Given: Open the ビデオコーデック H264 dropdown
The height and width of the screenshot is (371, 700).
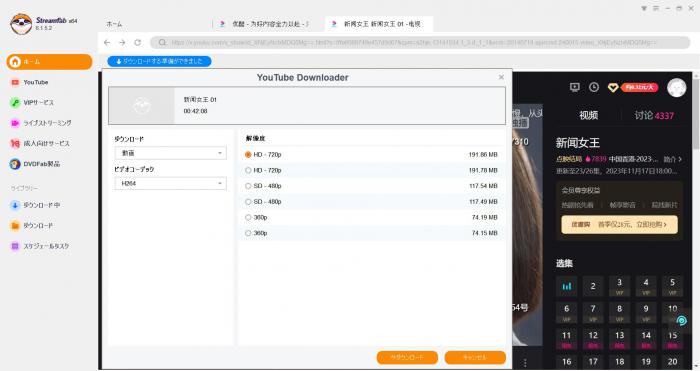Looking at the screenshot, I should 171,183.
